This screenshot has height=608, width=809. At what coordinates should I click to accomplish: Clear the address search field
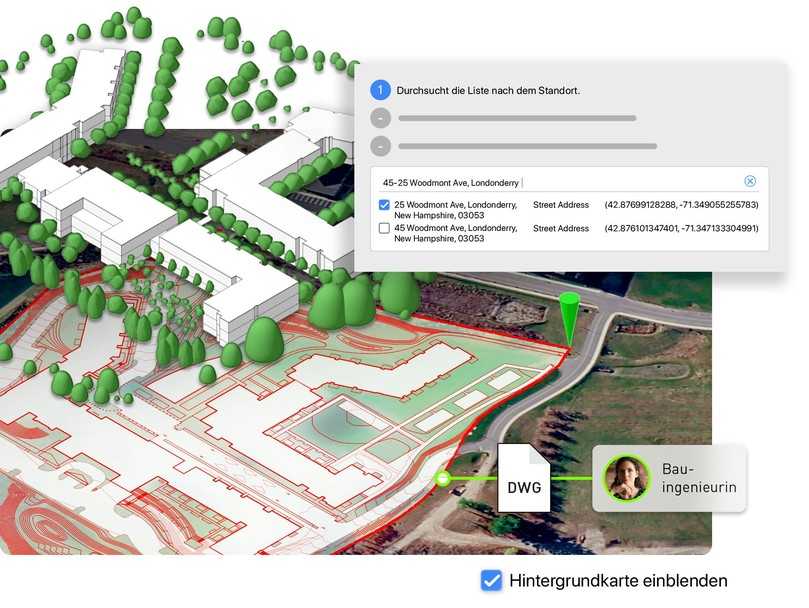tap(750, 181)
